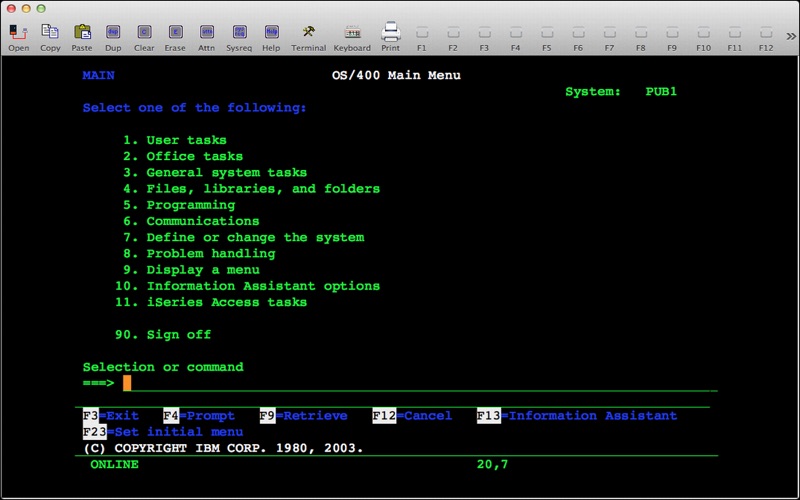800x500 pixels.
Task: Select option 90. Sign off
Action: tap(163, 335)
